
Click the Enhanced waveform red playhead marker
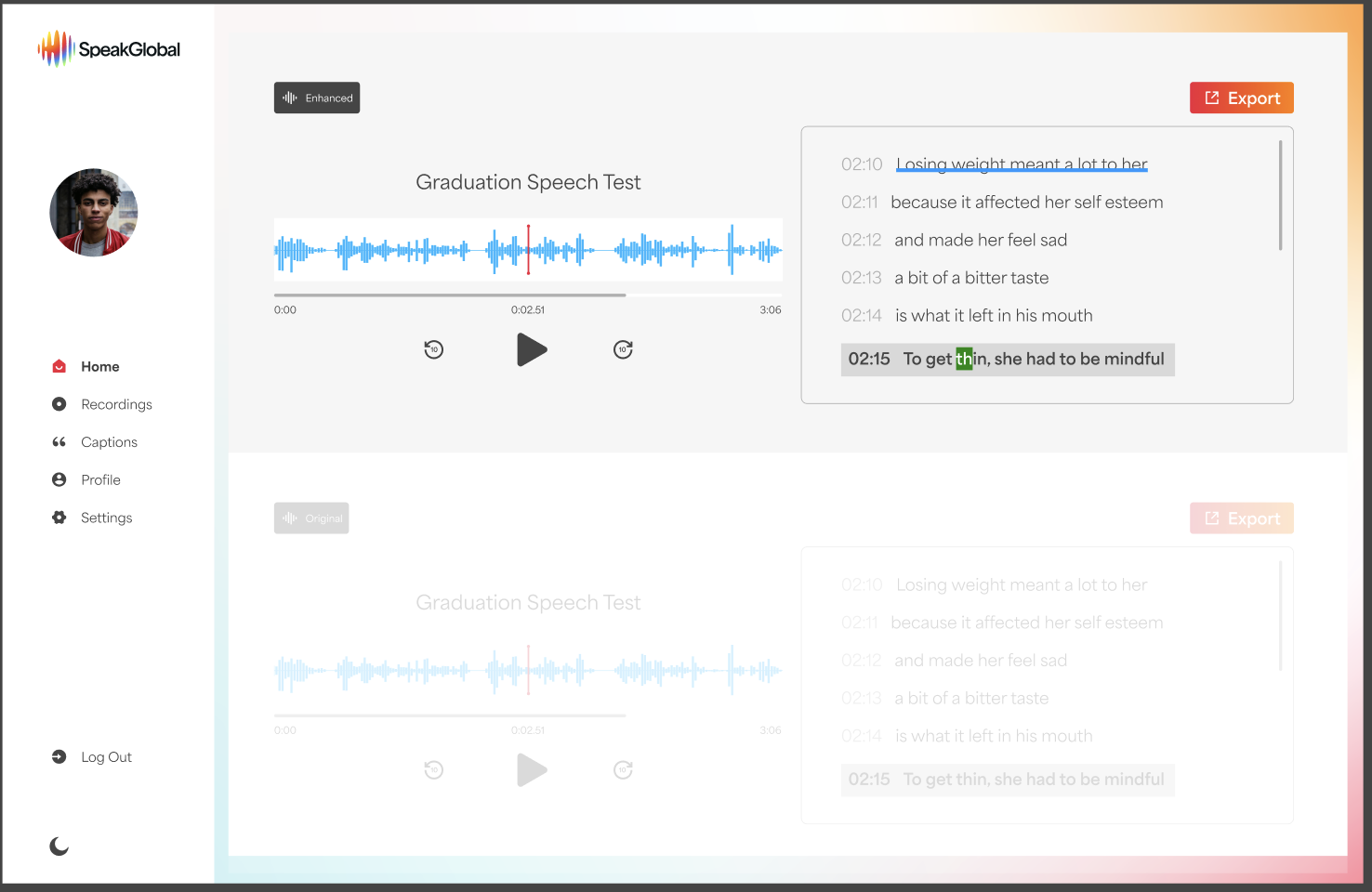528,249
